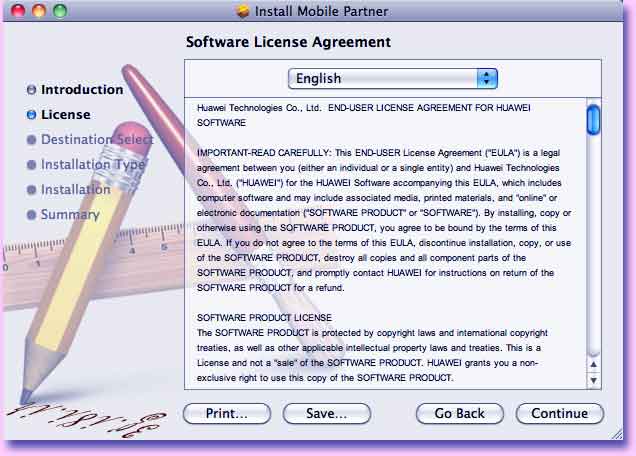Click the 'Install Mobile Partner' window title
636x456 pixels.
click(x=321, y=11)
